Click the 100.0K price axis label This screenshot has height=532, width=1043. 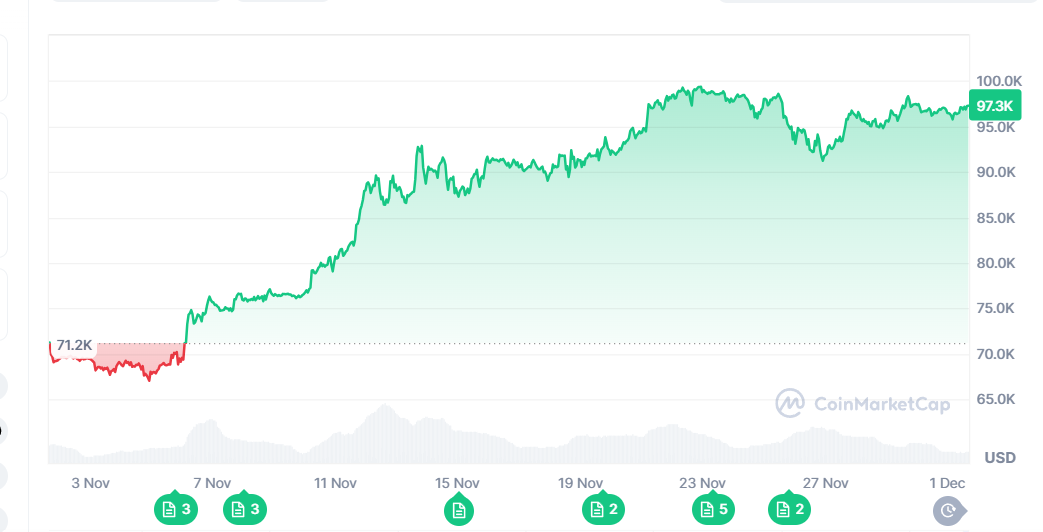tap(998, 81)
